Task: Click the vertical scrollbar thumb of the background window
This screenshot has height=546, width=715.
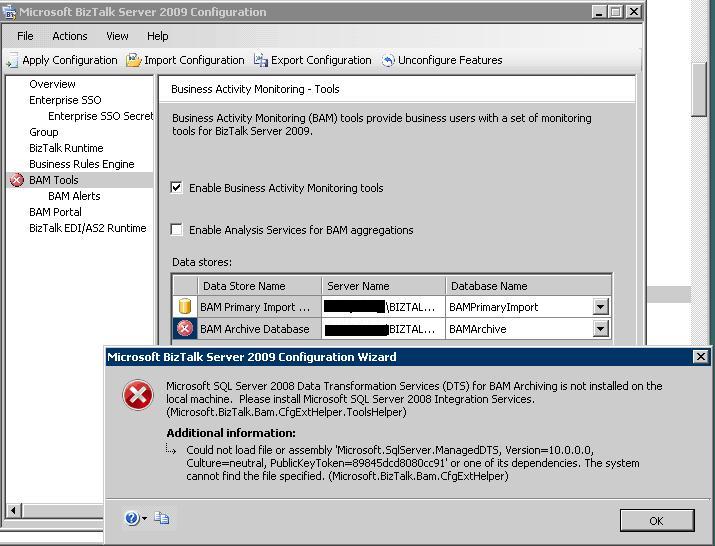Action: coord(699,90)
